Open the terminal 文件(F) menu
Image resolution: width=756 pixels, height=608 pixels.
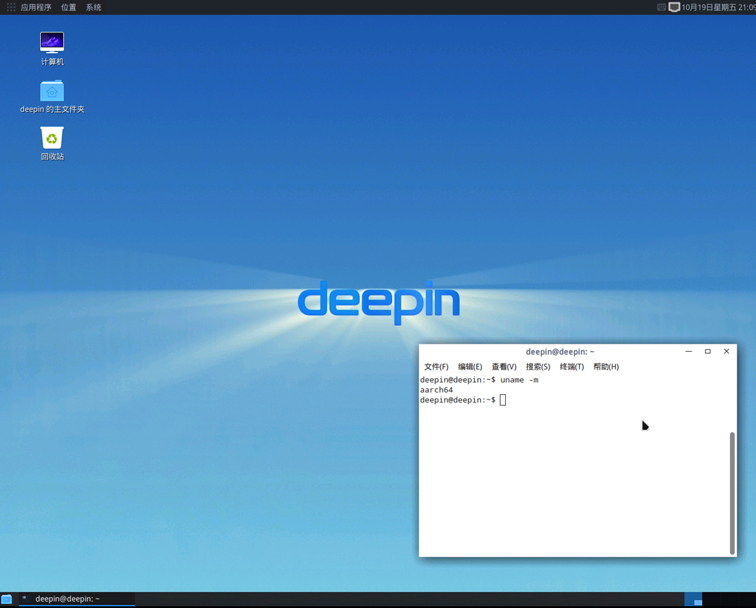(436, 366)
